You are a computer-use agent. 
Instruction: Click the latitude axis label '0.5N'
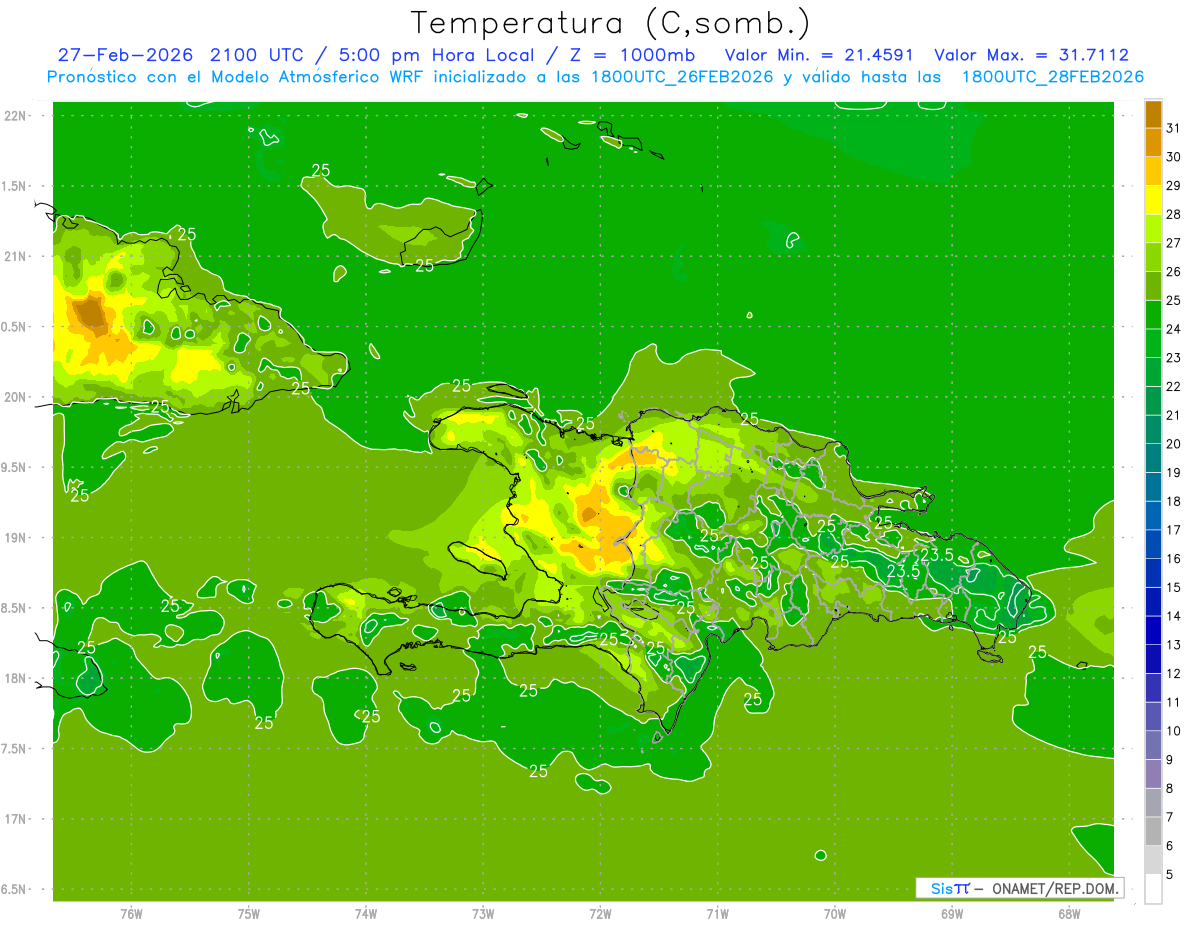click(x=15, y=327)
